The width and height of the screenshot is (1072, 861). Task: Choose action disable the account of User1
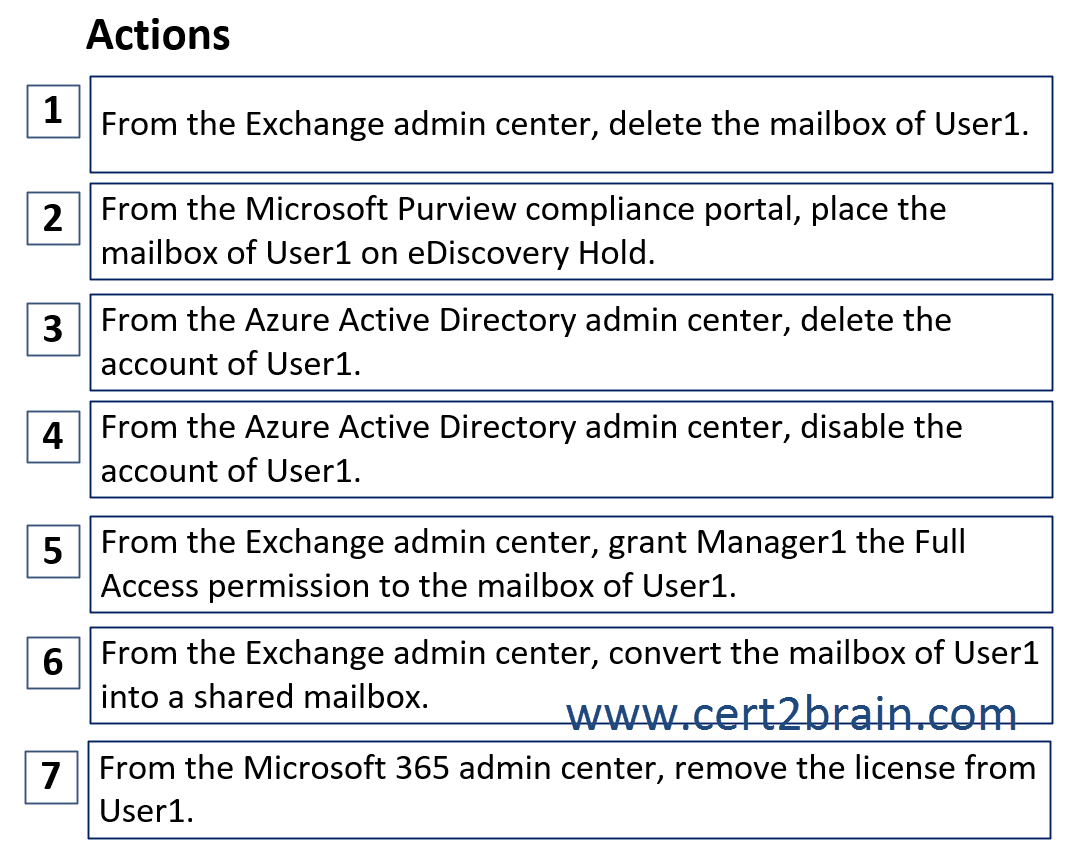(571, 449)
